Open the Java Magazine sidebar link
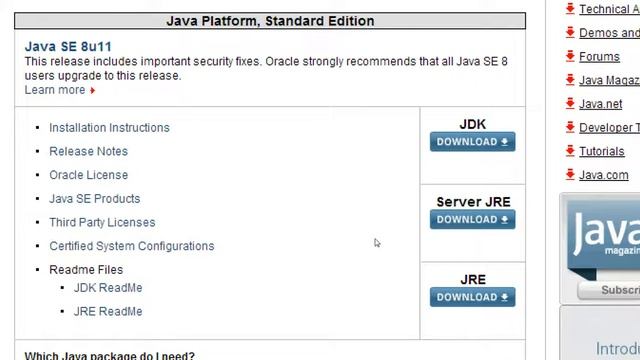The width and height of the screenshot is (640, 360). (609, 80)
